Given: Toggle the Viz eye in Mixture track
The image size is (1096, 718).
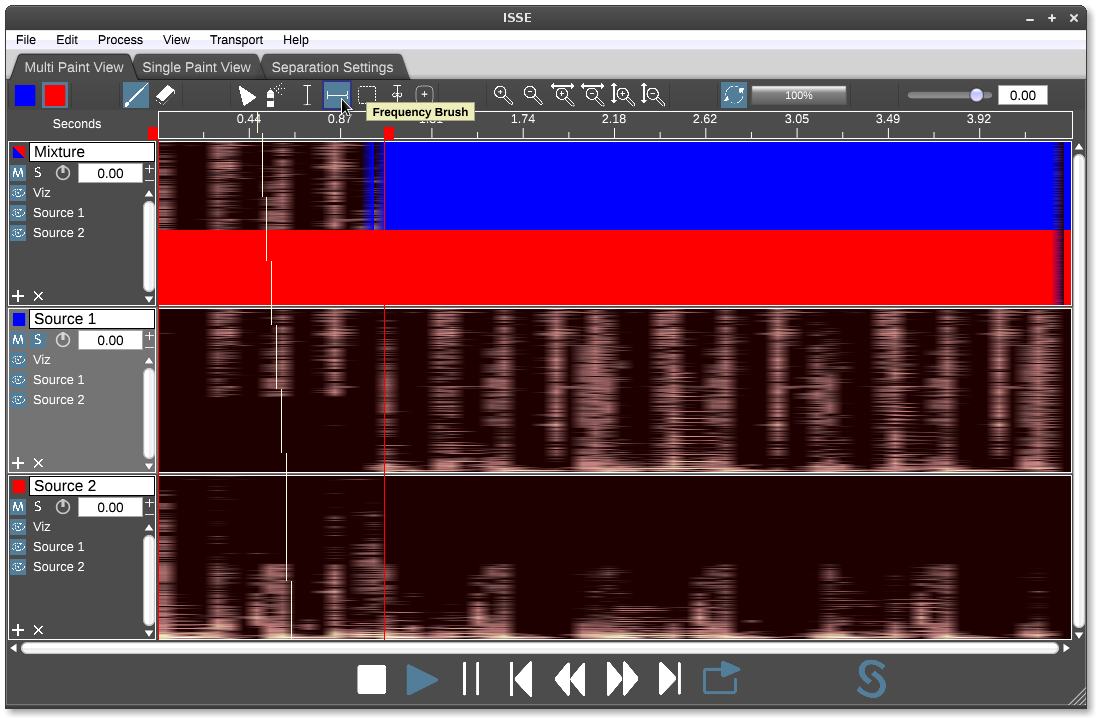Looking at the screenshot, I should pos(18,193).
